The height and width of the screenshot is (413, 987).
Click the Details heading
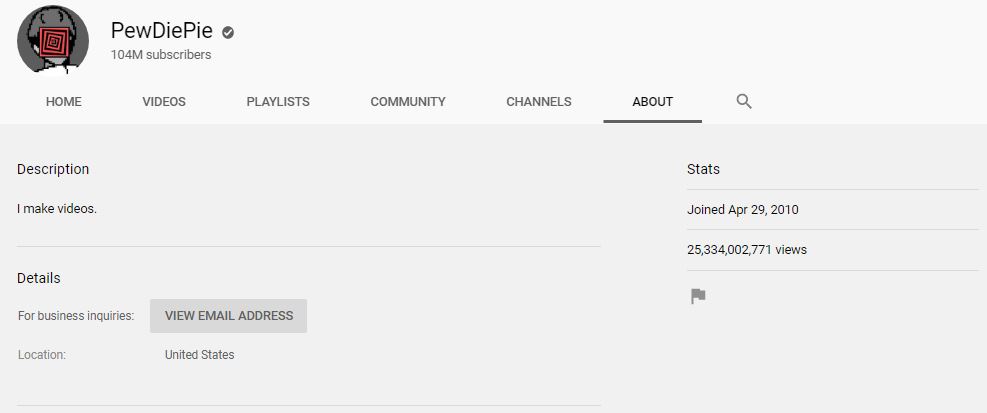pos(38,278)
